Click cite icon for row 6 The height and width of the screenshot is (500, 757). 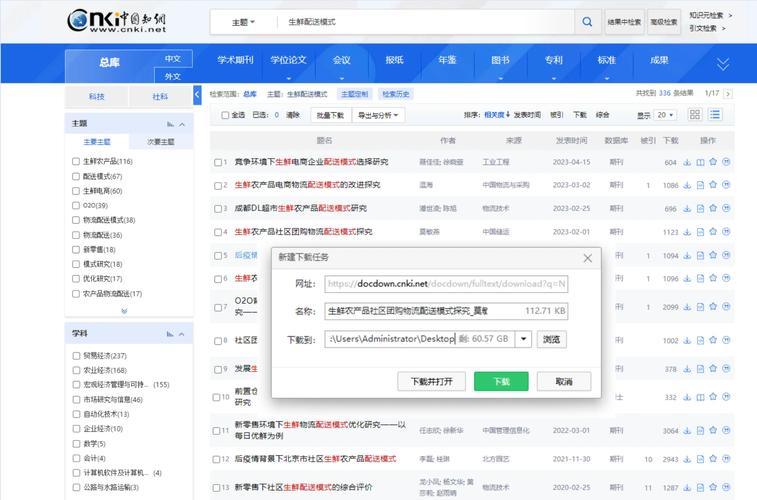[x=726, y=278]
